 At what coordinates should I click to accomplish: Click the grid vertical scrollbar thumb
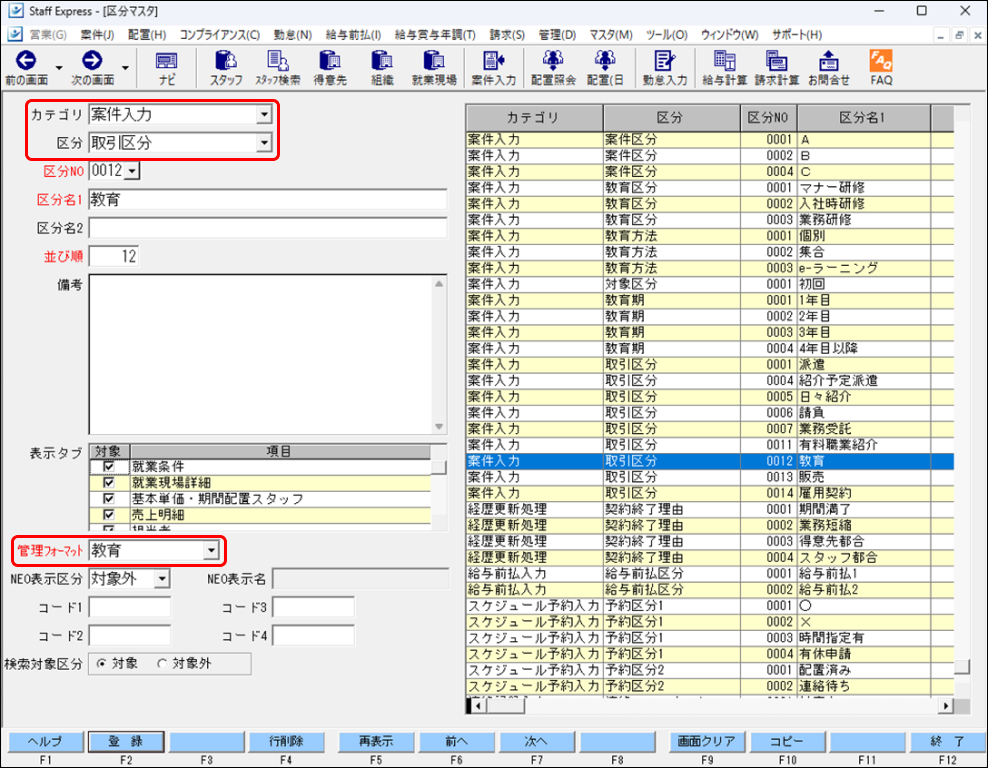tap(962, 667)
